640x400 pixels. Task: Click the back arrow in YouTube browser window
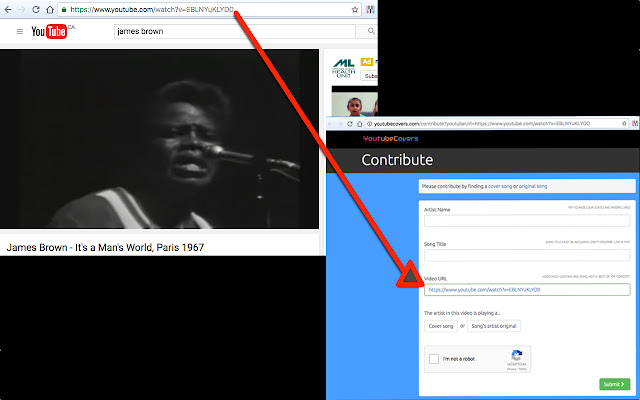coord(8,9)
